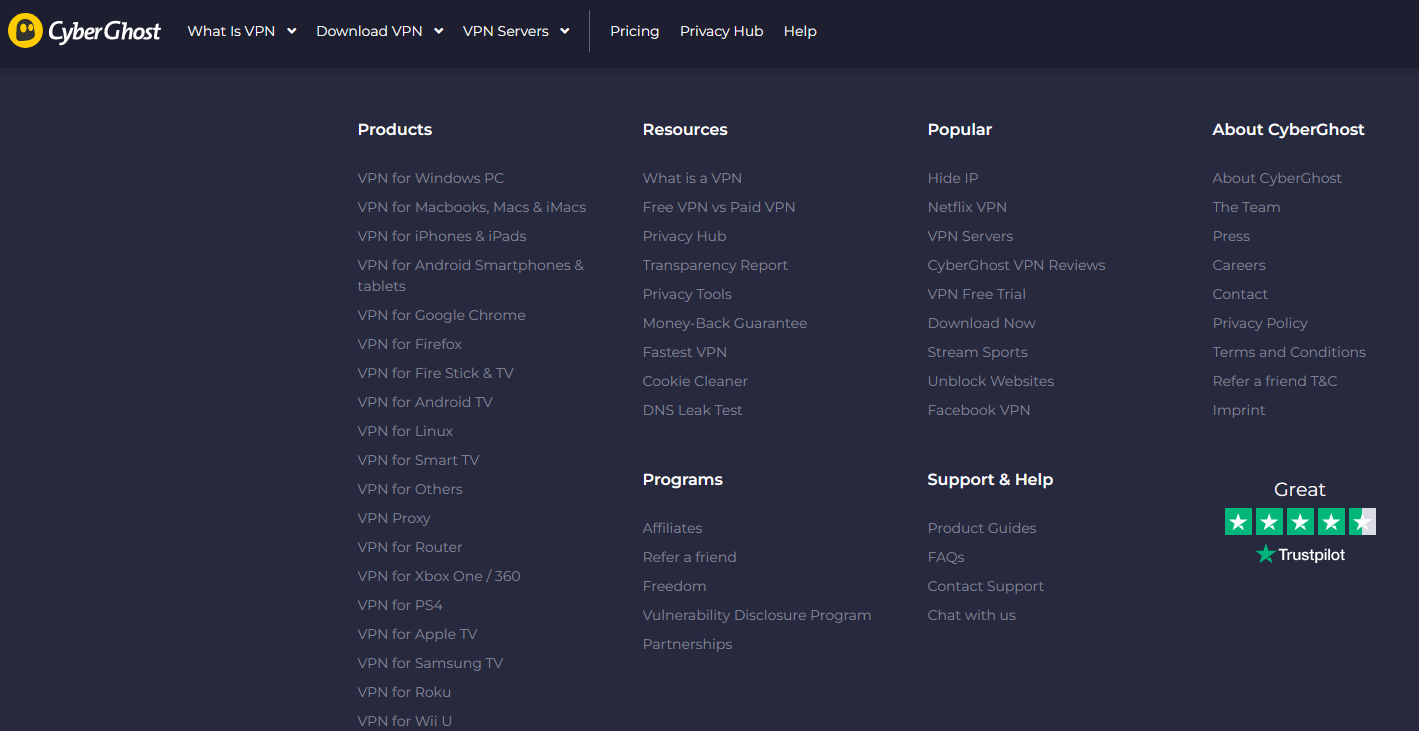Viewport: 1419px width, 731px height.
Task: Open Stream Sports link
Action: coord(978,352)
